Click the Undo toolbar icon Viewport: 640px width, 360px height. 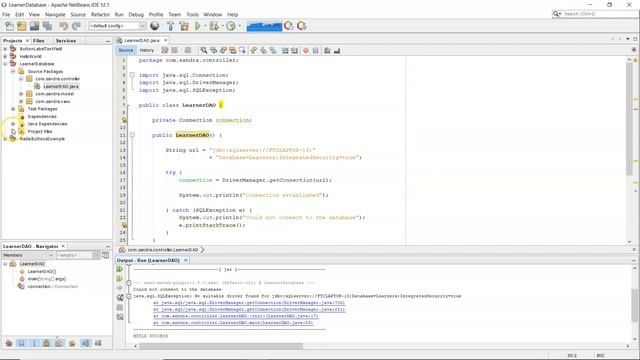(63, 26)
